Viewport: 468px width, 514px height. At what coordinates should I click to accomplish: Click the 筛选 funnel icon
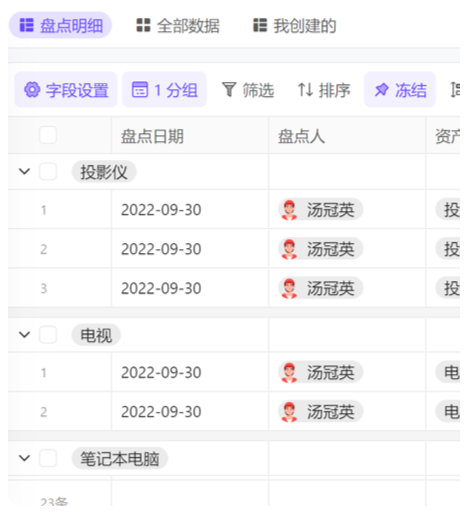point(229,90)
